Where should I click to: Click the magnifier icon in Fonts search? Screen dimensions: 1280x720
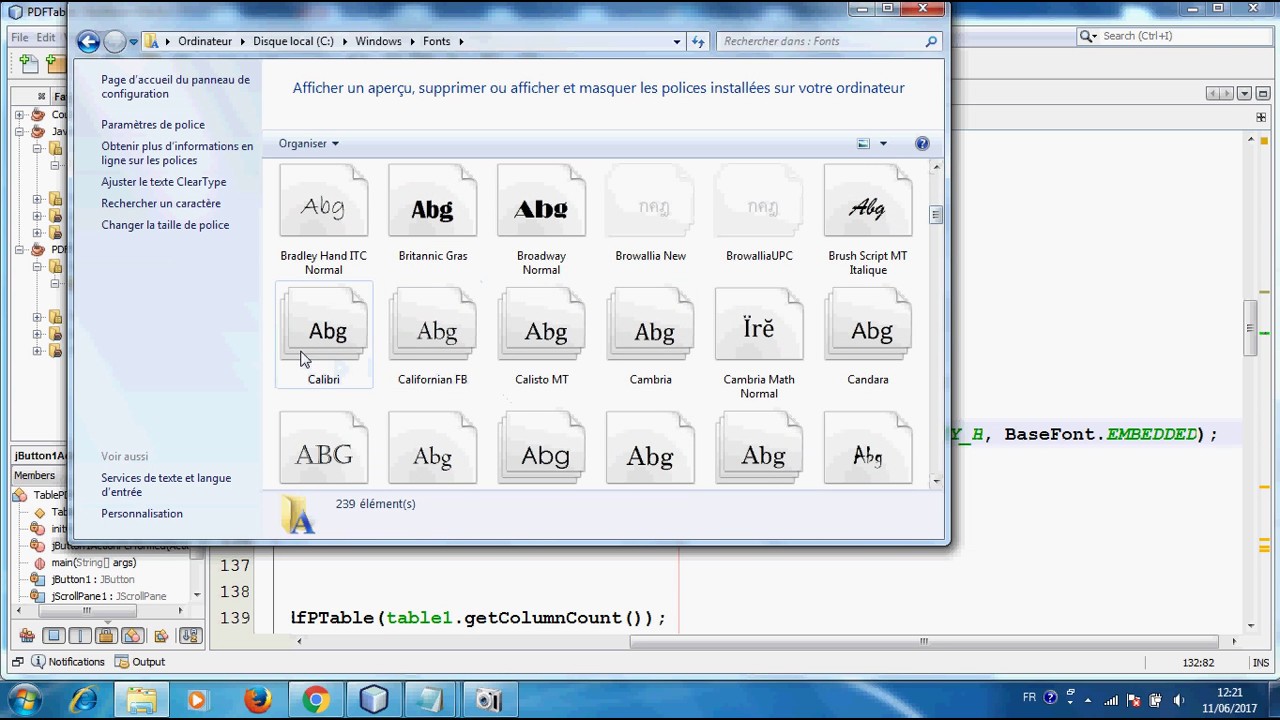(x=931, y=41)
